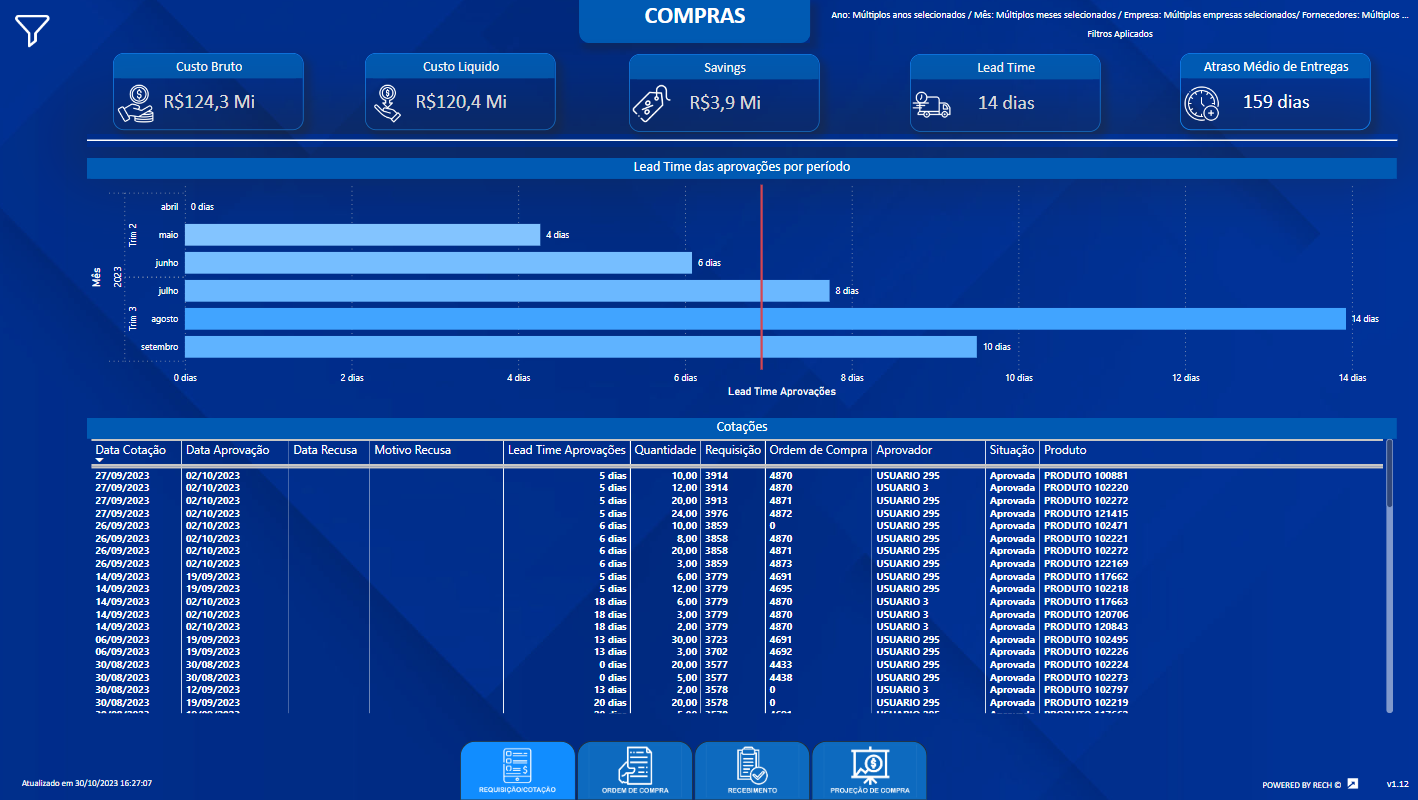Sort by Data Recusa column header
1418x800 pixels.
[x=325, y=450]
